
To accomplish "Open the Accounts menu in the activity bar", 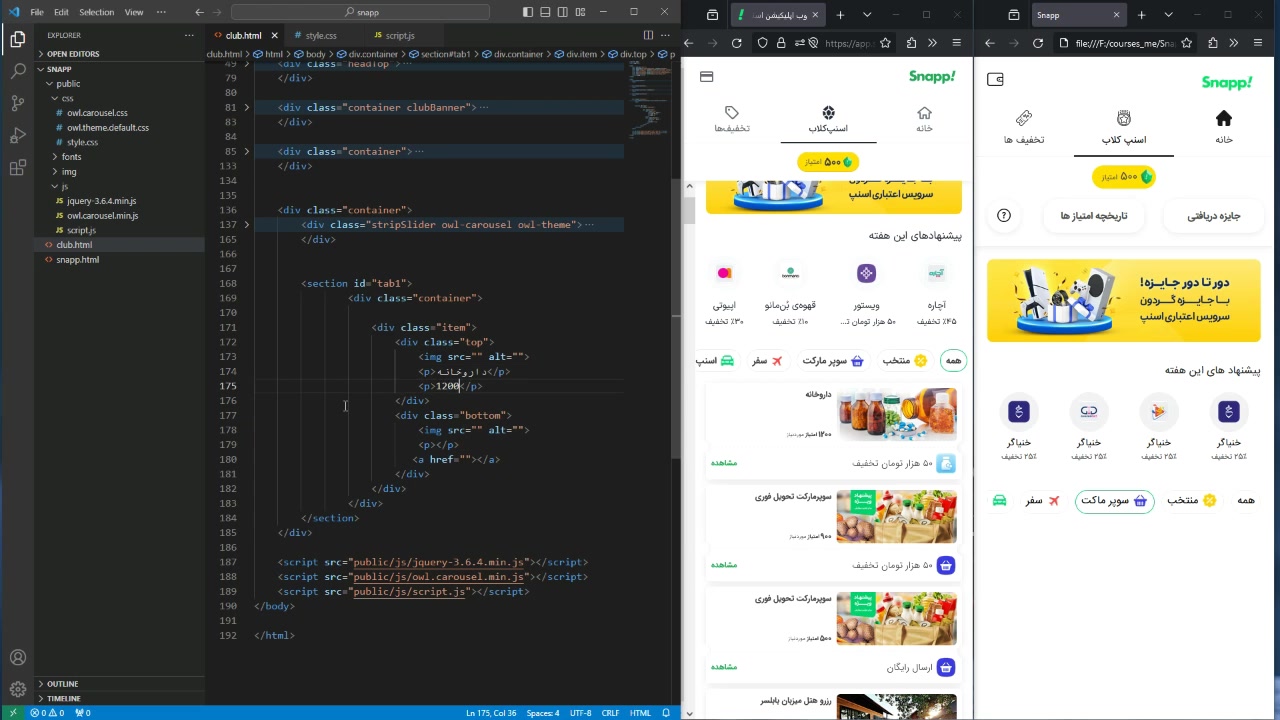I will click(x=17, y=658).
